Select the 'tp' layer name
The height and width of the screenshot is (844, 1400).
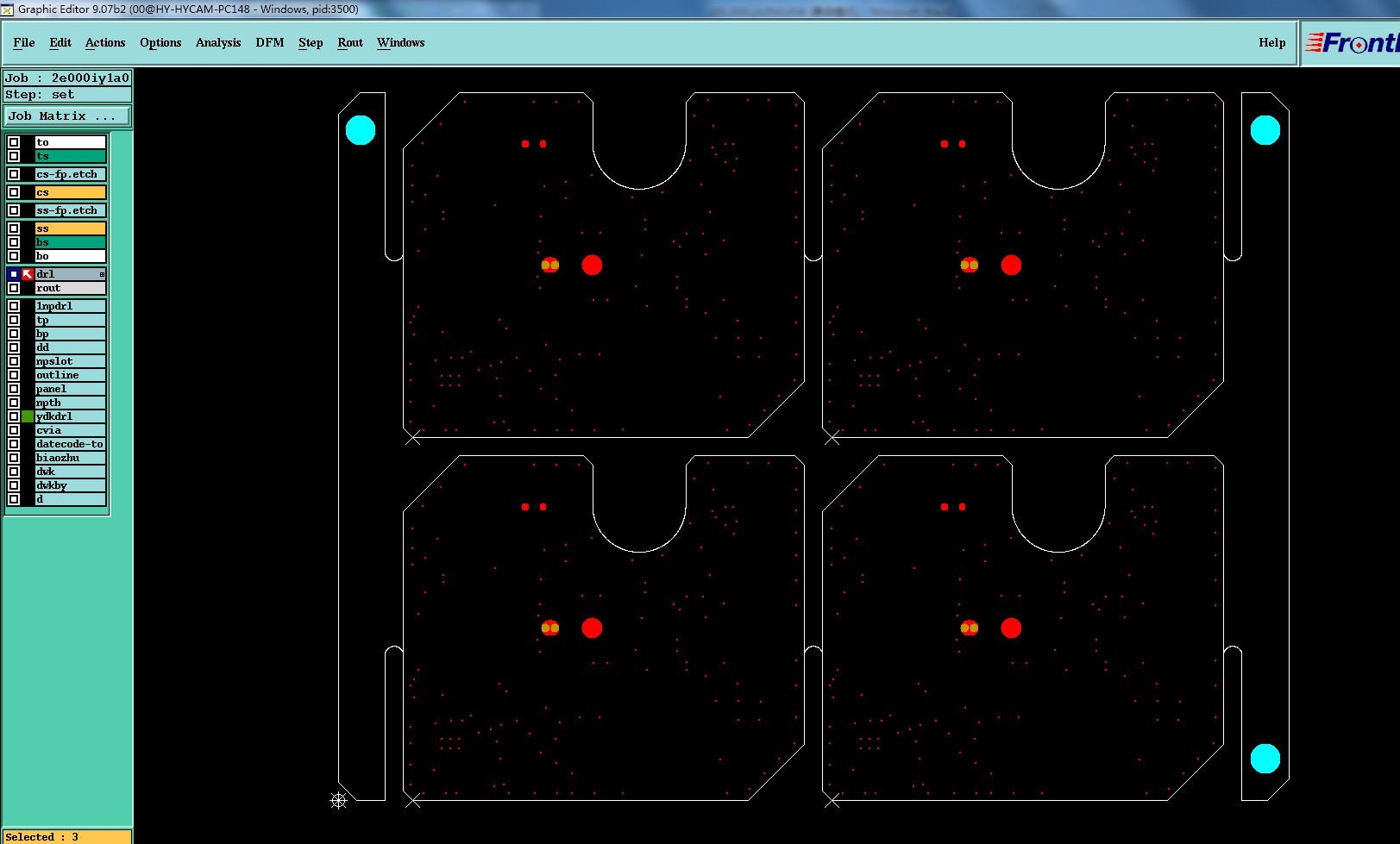coord(71,320)
